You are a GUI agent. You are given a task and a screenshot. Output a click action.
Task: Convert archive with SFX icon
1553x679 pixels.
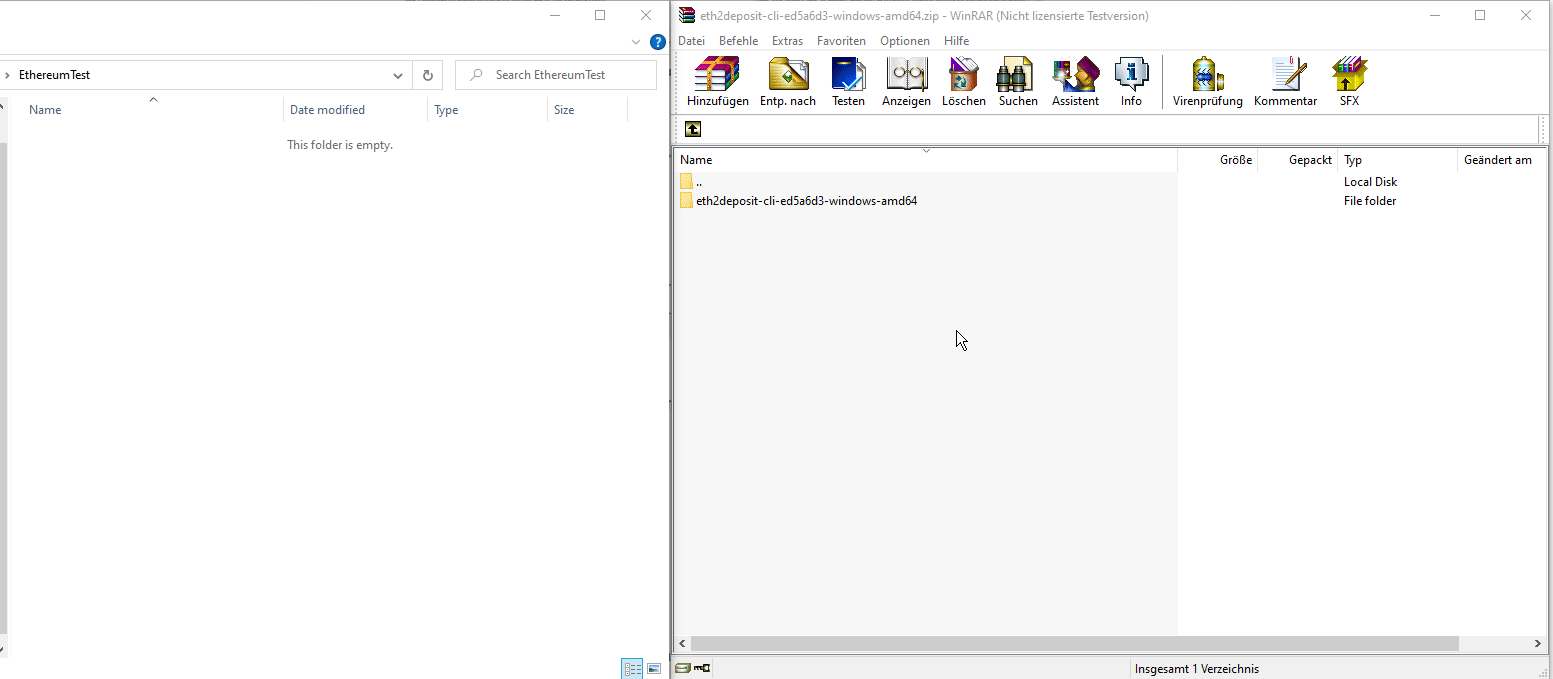[x=1349, y=82]
